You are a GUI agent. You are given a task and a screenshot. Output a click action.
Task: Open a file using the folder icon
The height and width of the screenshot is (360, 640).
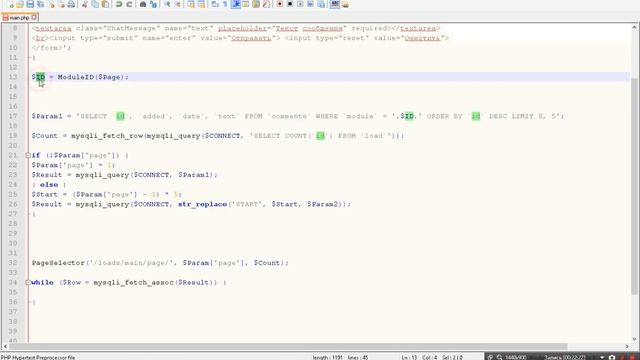20,4
